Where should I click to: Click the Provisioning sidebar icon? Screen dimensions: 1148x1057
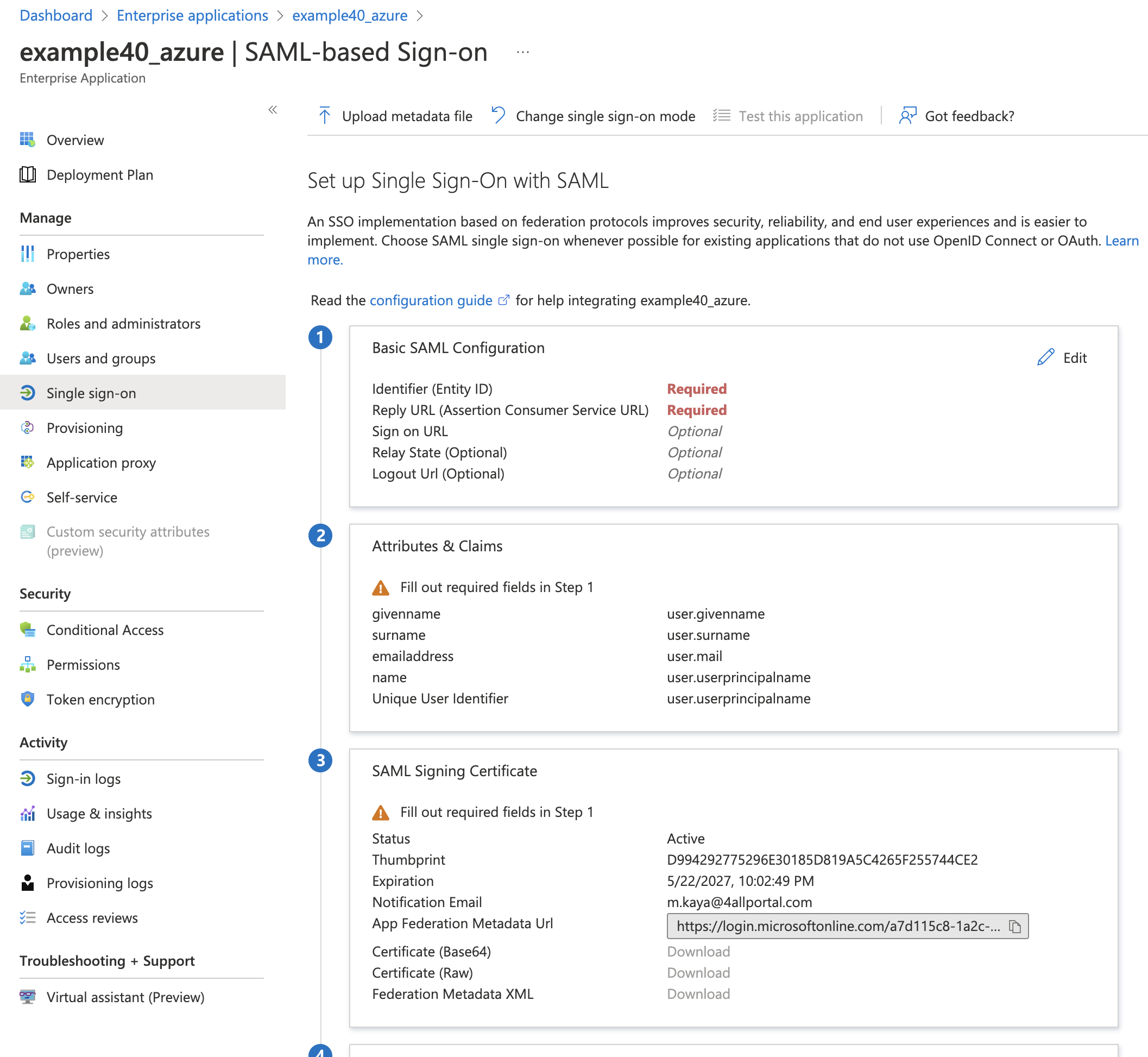tap(28, 427)
